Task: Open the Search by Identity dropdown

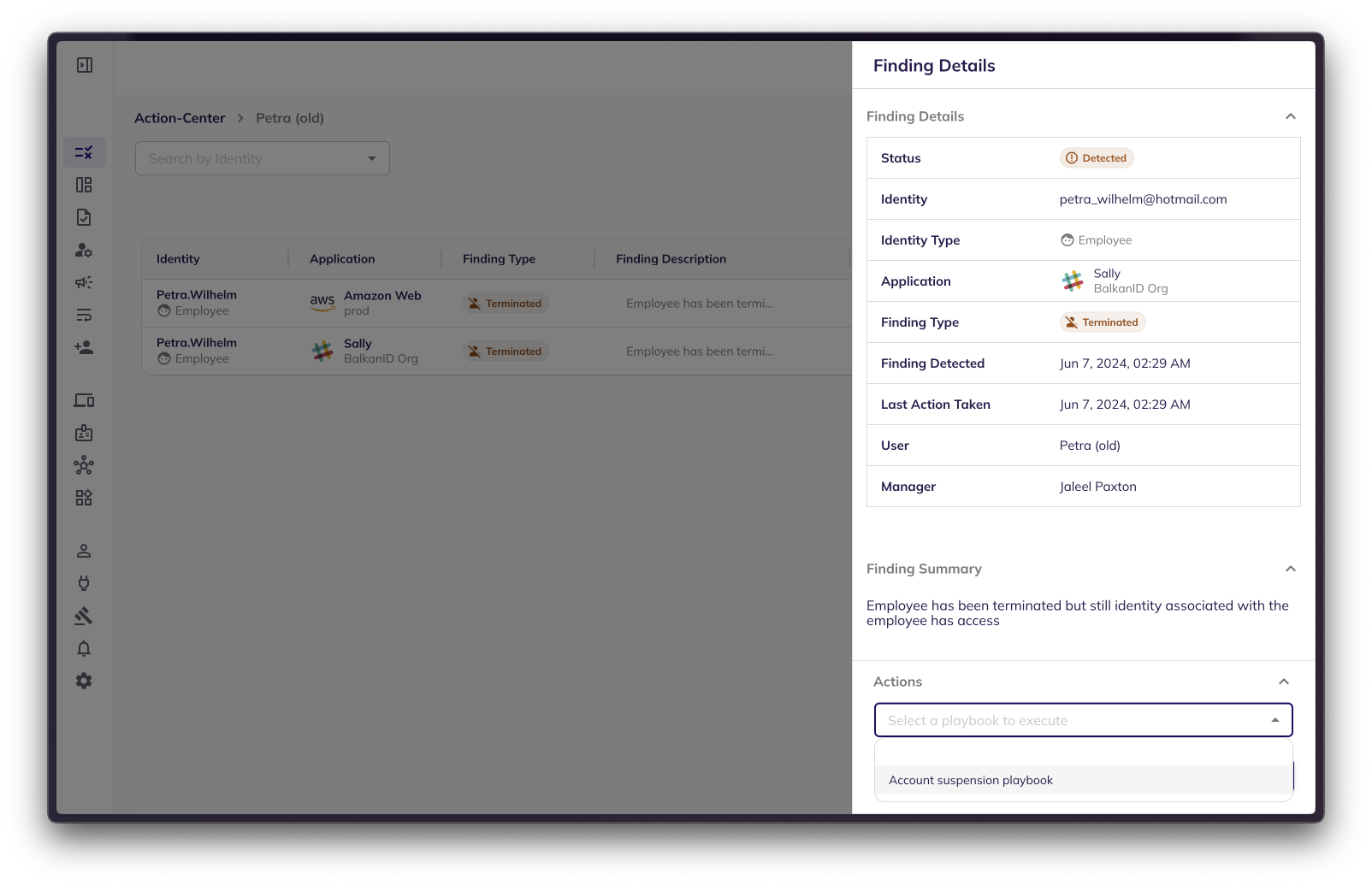Action: 262,158
